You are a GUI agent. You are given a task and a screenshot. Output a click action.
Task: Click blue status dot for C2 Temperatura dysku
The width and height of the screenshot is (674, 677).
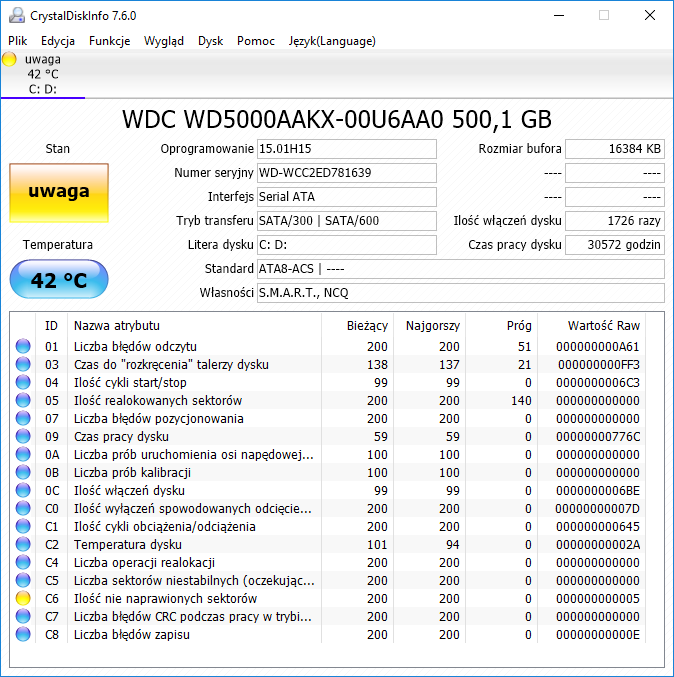[23, 544]
